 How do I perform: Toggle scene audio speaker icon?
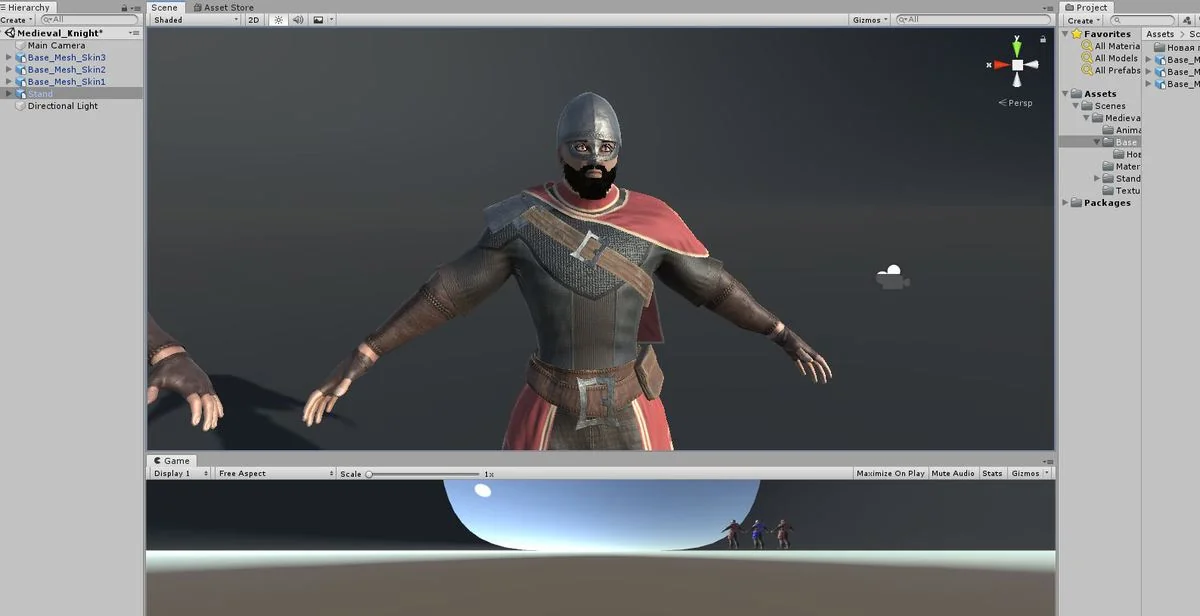[x=297, y=20]
